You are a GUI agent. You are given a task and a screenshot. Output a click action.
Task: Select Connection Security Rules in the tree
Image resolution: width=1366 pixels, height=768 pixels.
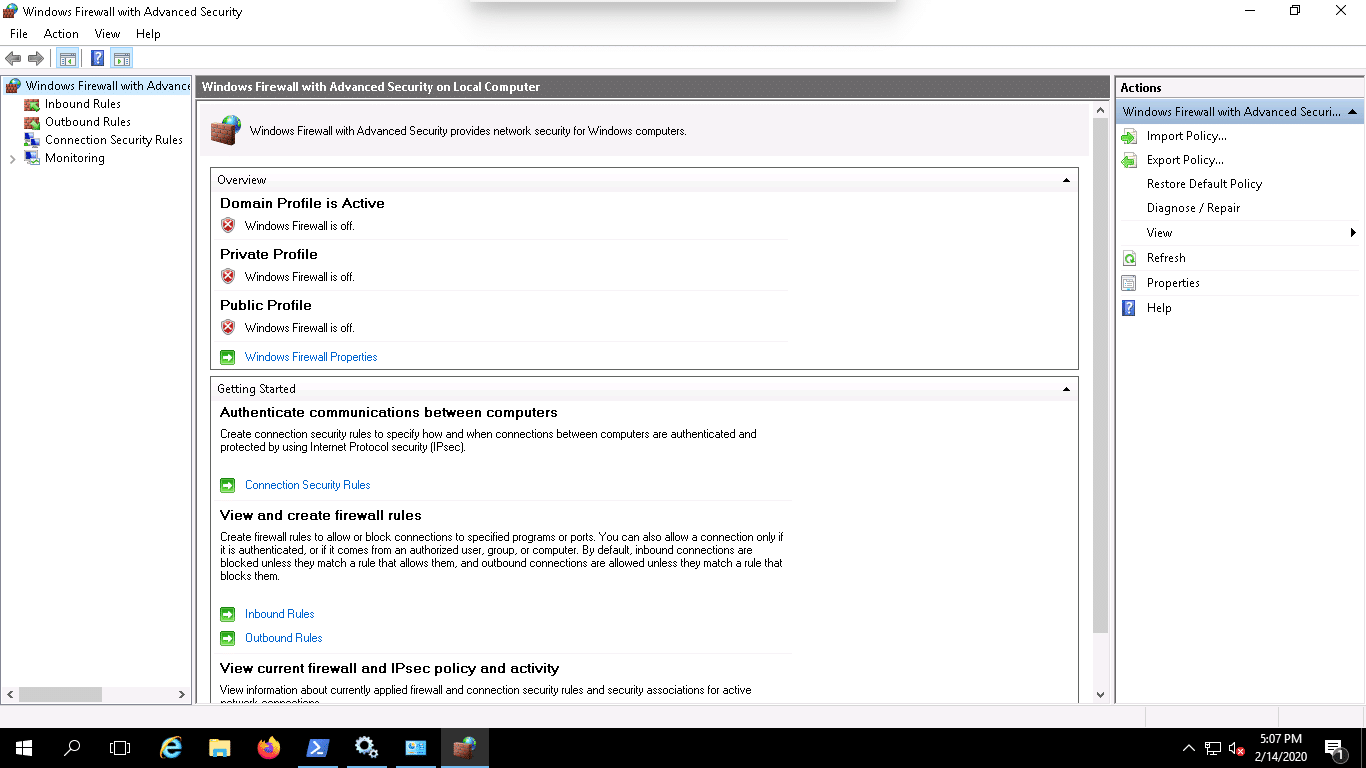click(114, 140)
